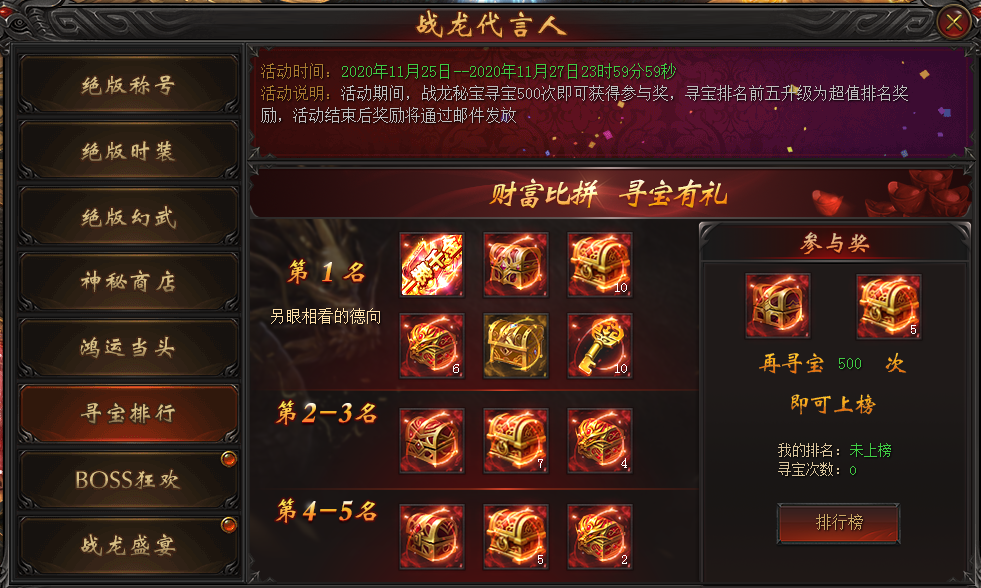Click first-place red chest with quantity 10
981x588 pixels.
pyautogui.click(x=599, y=265)
